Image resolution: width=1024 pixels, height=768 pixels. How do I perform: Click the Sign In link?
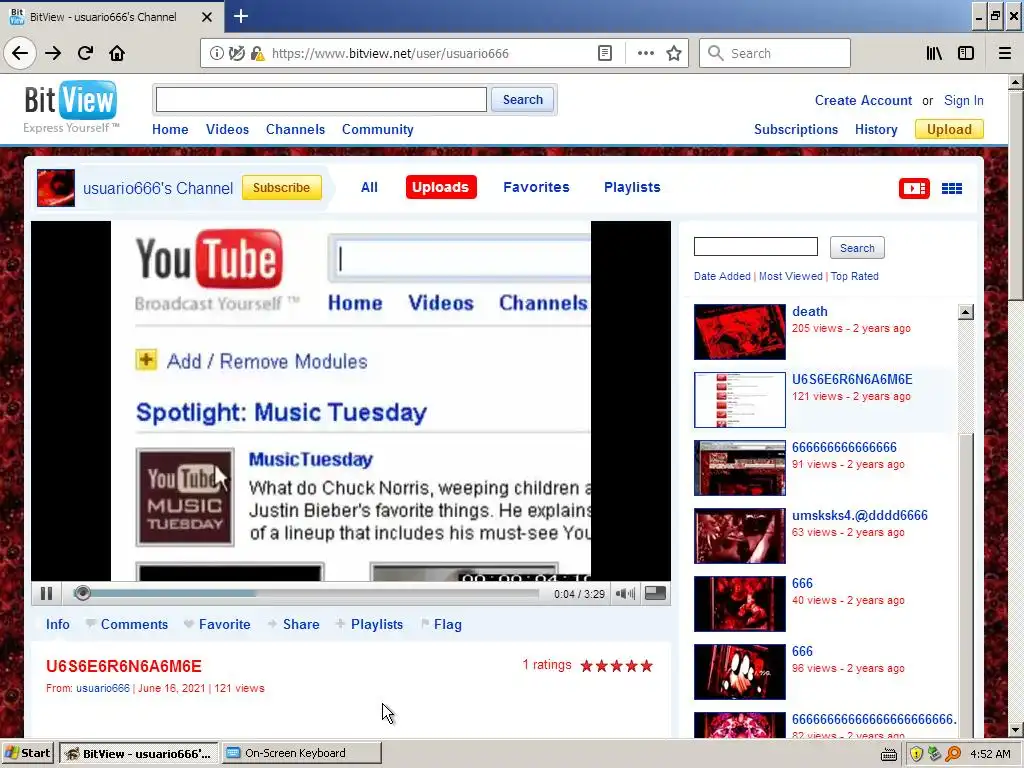pyautogui.click(x=963, y=101)
